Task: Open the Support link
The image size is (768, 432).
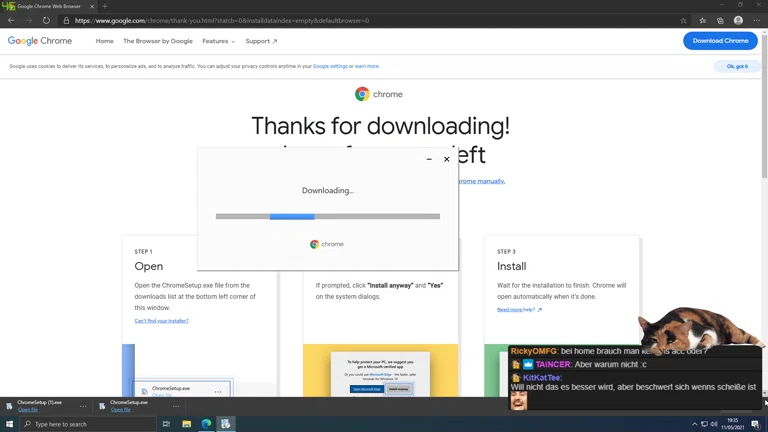Action: pyautogui.click(x=261, y=41)
